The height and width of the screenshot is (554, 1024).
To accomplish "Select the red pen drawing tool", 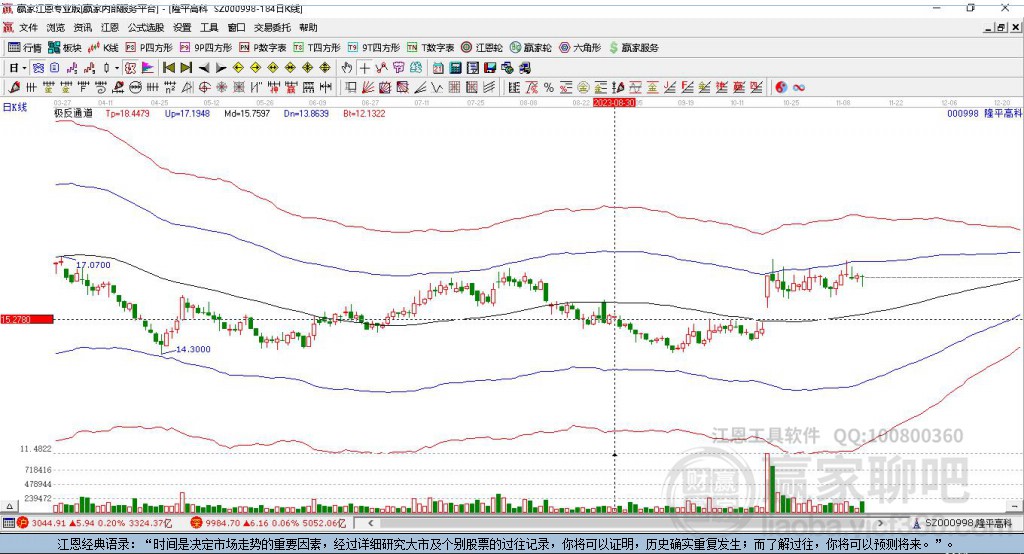I will point(14,87).
